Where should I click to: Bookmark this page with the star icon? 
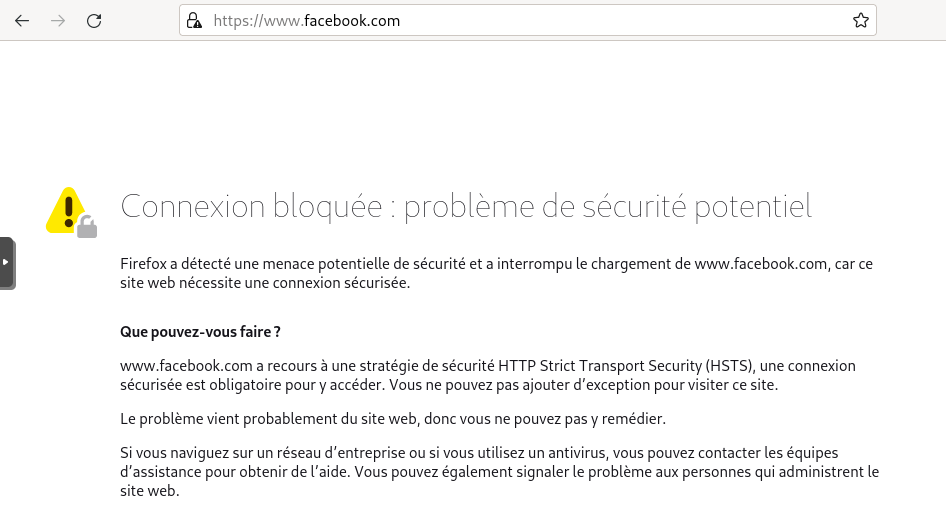coord(861,21)
